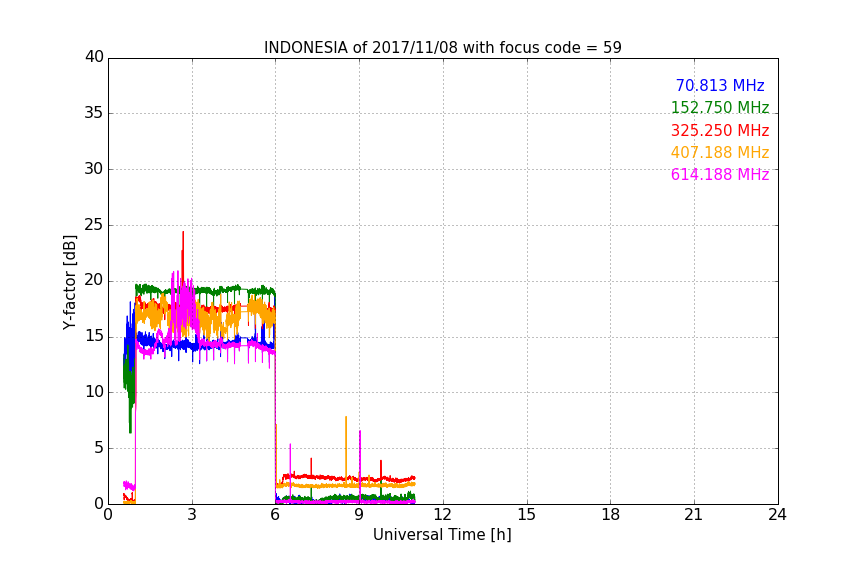
Task: Click the x-axis tick label 12
Action: 443,515
